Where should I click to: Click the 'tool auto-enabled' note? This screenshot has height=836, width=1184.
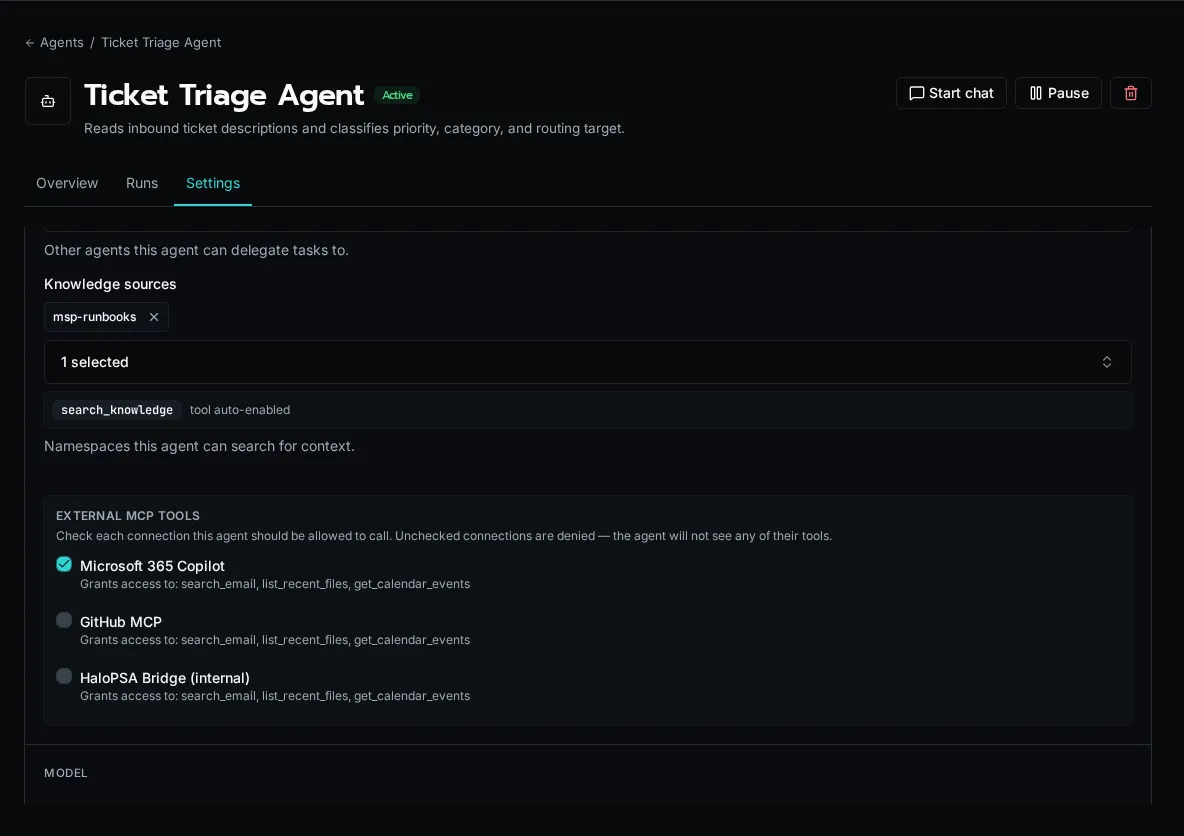(x=240, y=410)
